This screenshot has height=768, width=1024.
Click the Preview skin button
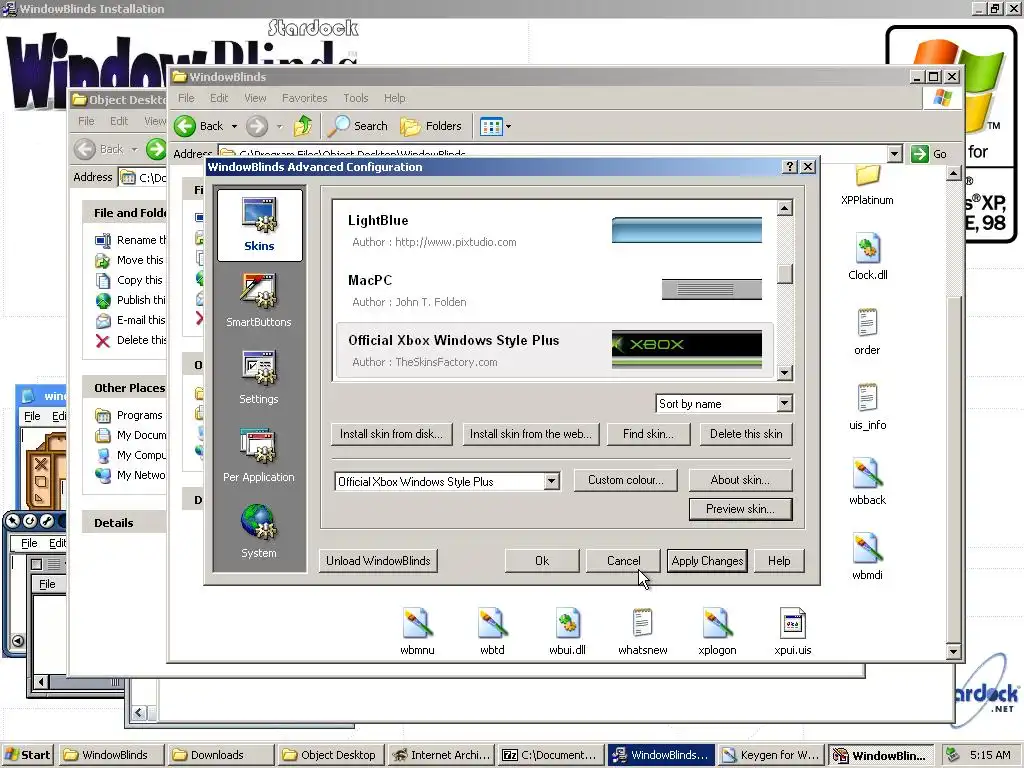pos(741,509)
